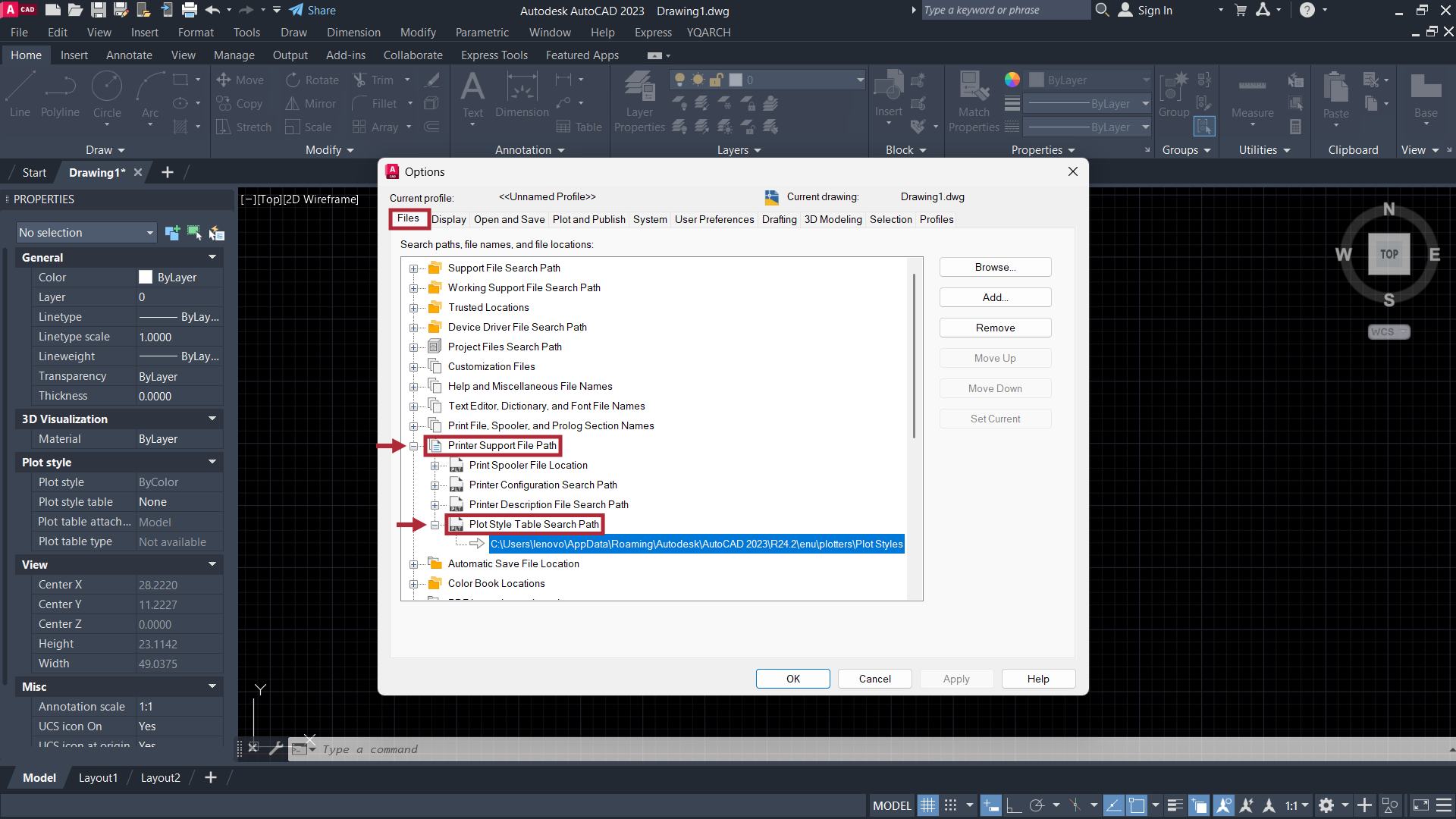Click the Paste clipboard icon

click(x=1335, y=96)
